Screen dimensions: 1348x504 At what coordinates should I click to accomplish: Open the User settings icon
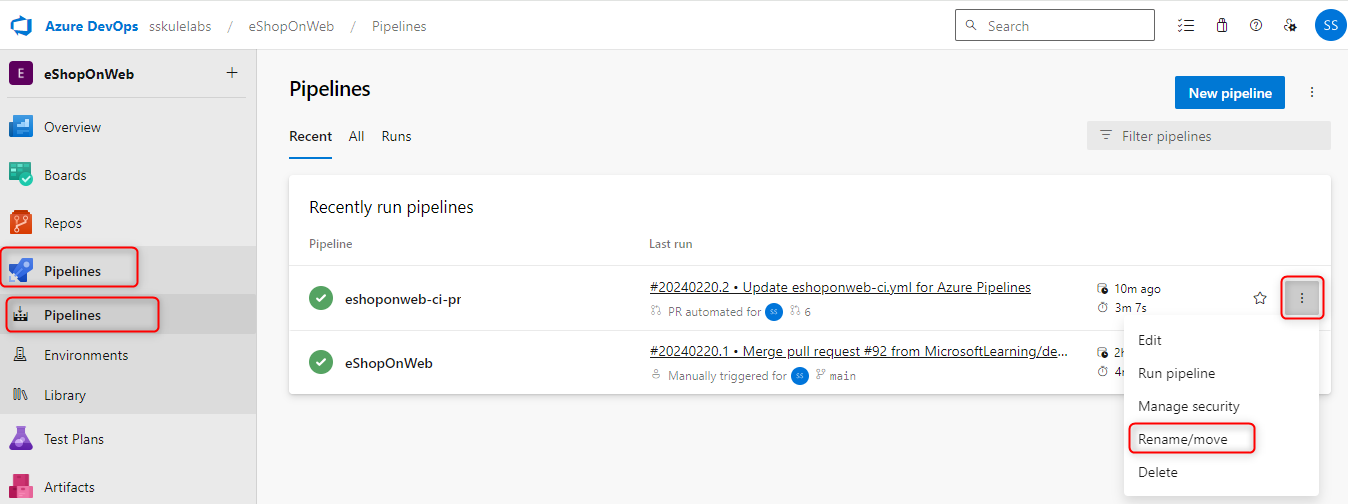pos(1290,26)
